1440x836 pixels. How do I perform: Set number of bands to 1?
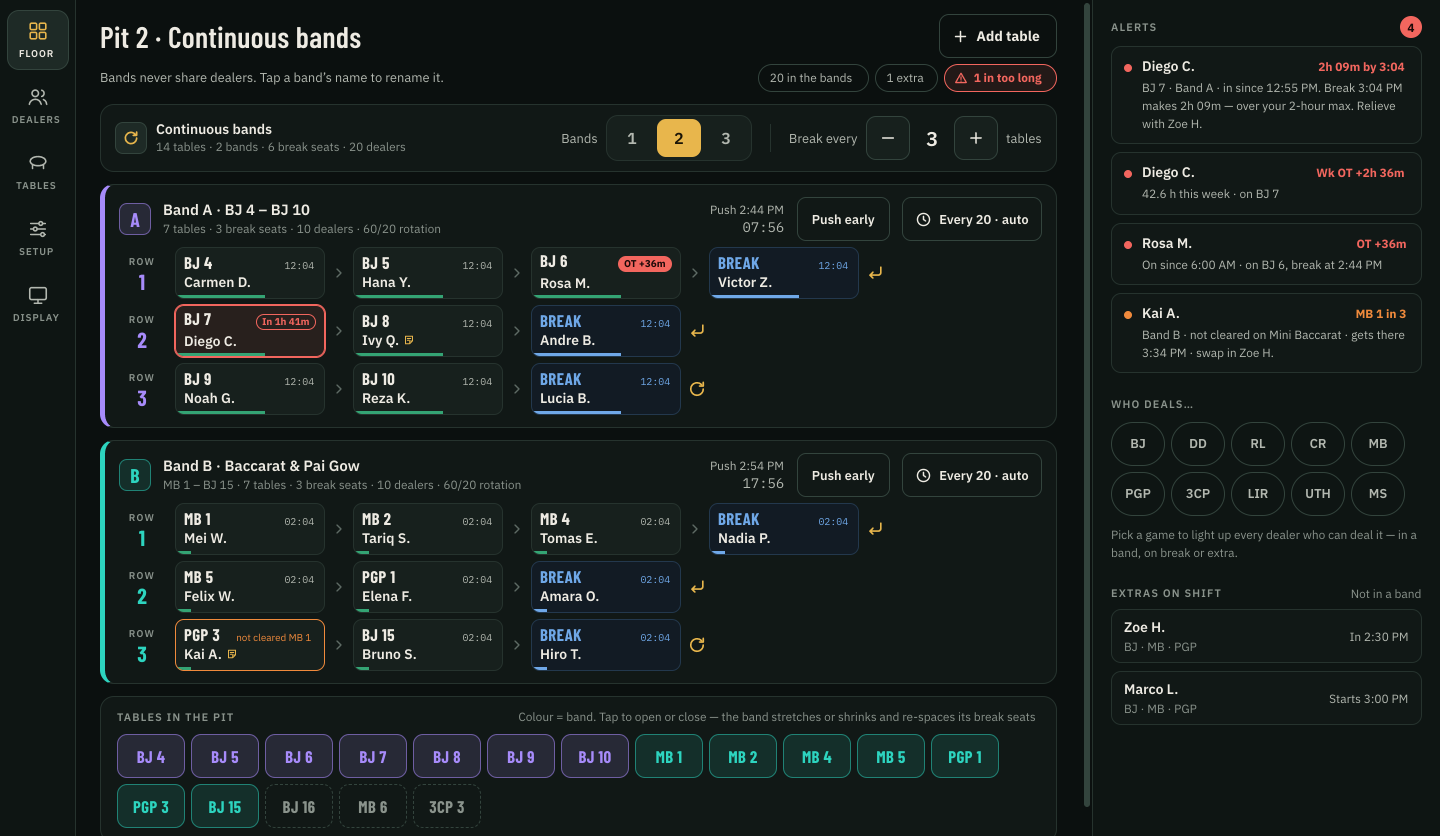click(x=631, y=138)
